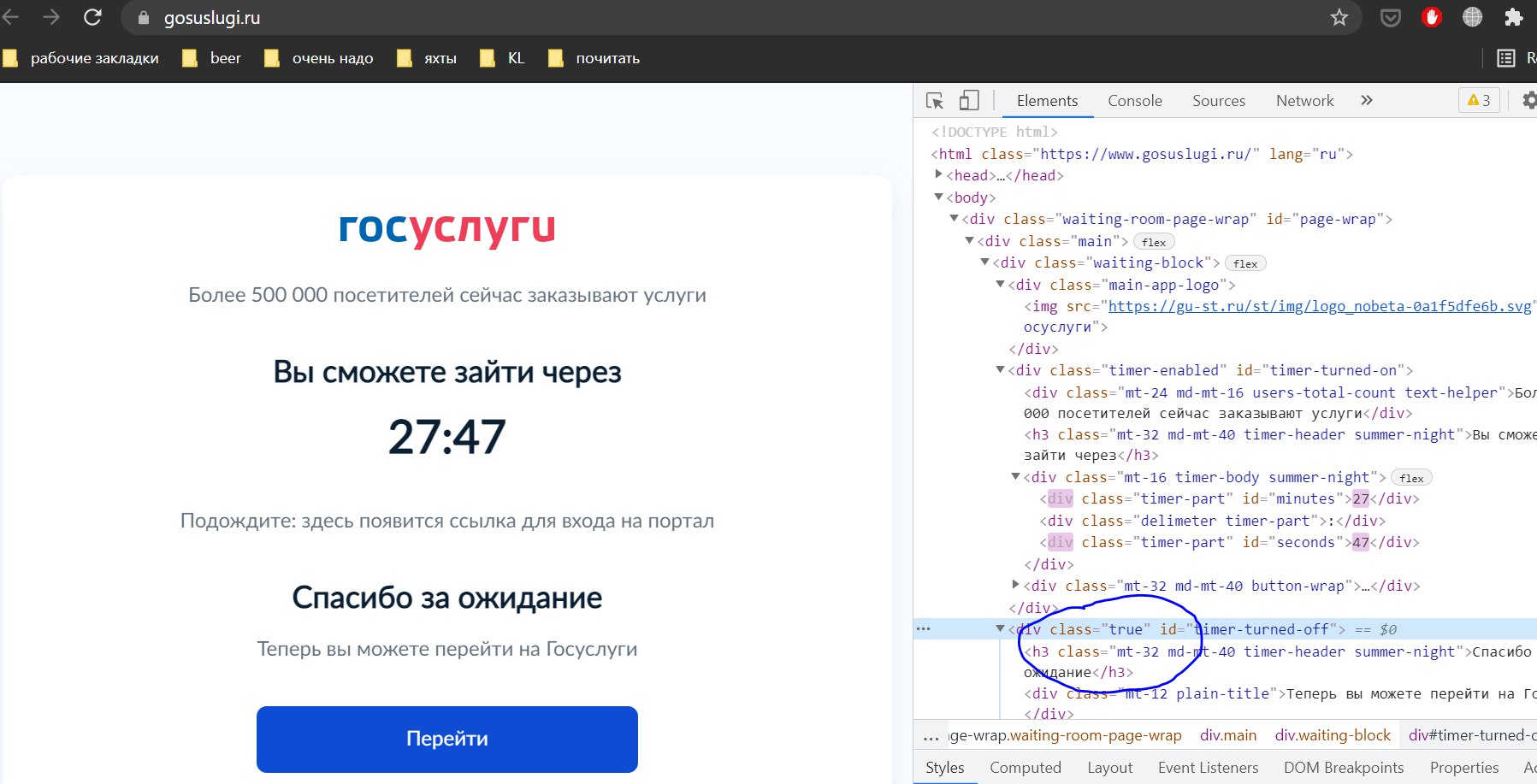The height and width of the screenshot is (784, 1537).
Task: Click the site lock icon in the address bar
Action: coord(144,18)
